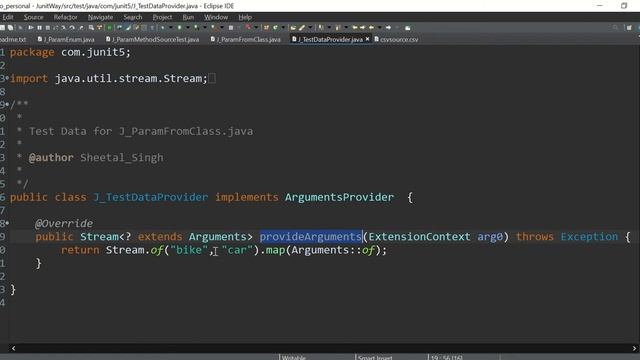This screenshot has width=640, height=360.
Task: Open the External Tools dropdown arrow
Action: [x=222, y=27]
